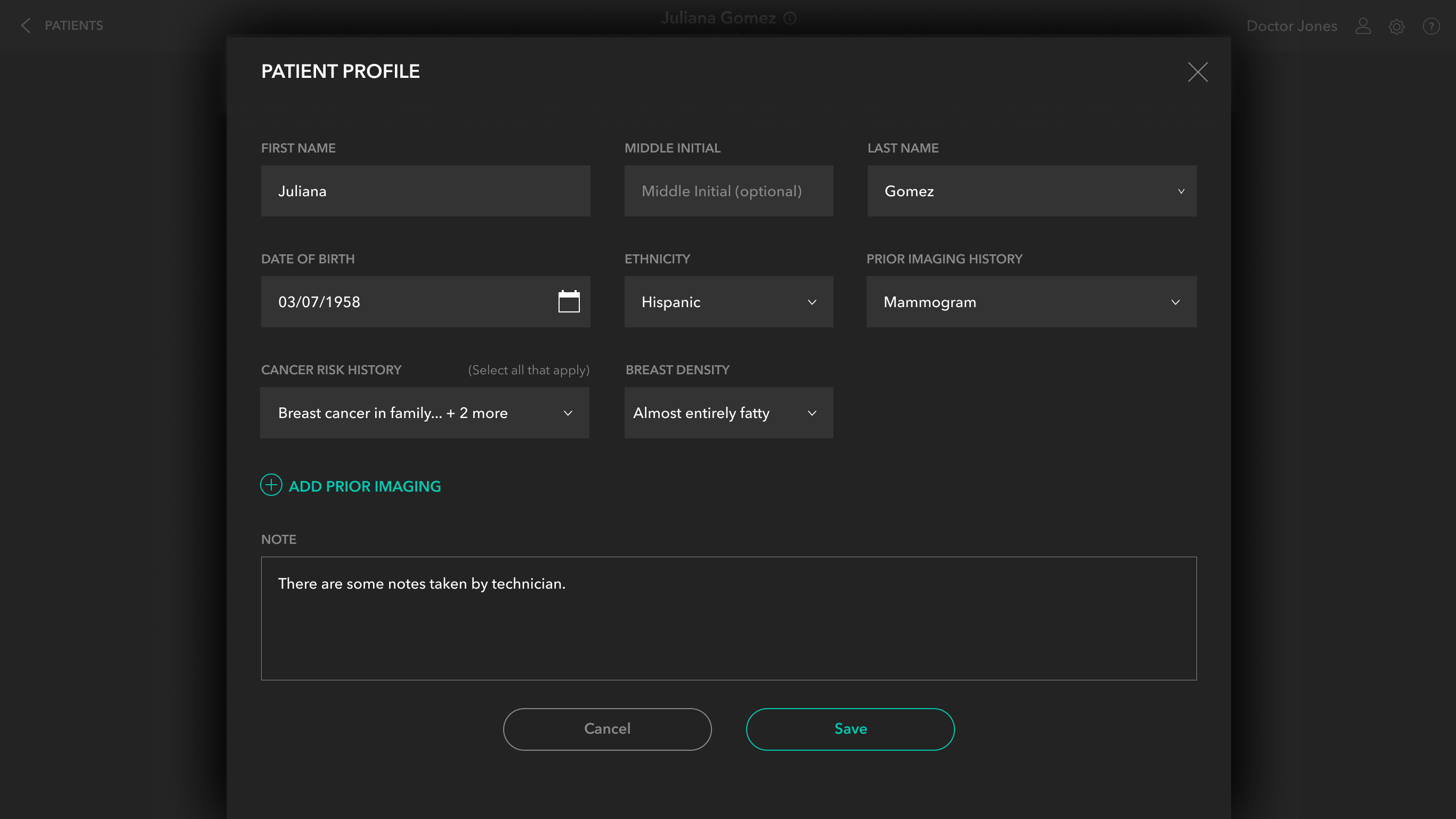Open the date of birth calendar picker
Image resolution: width=1456 pixels, height=819 pixels.
coord(569,301)
